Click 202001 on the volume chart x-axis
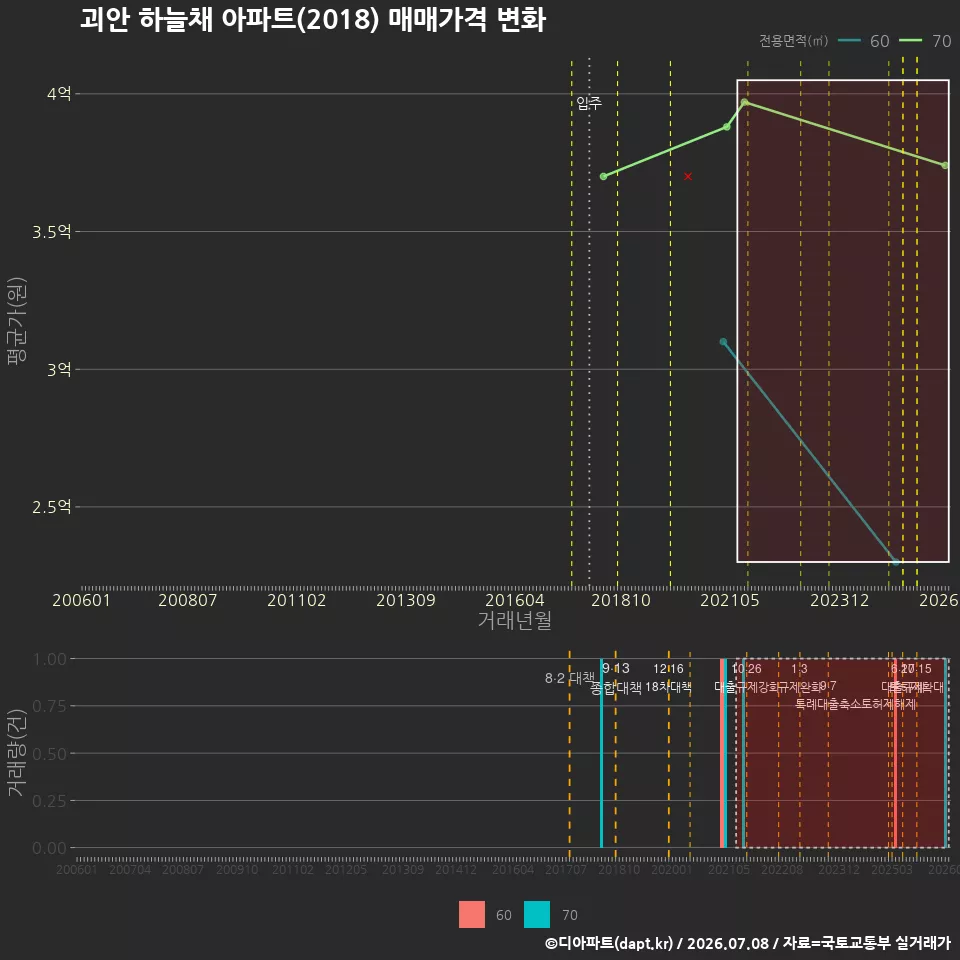Viewport: 960px width, 960px height. 672,869
